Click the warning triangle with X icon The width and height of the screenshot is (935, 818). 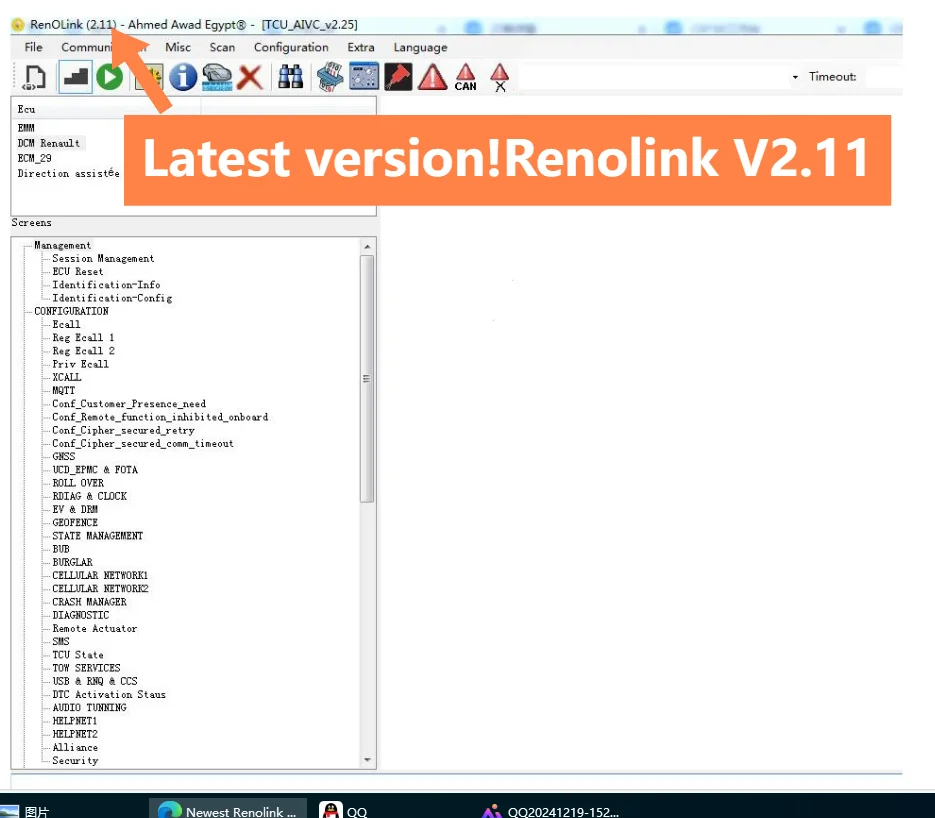(x=500, y=78)
